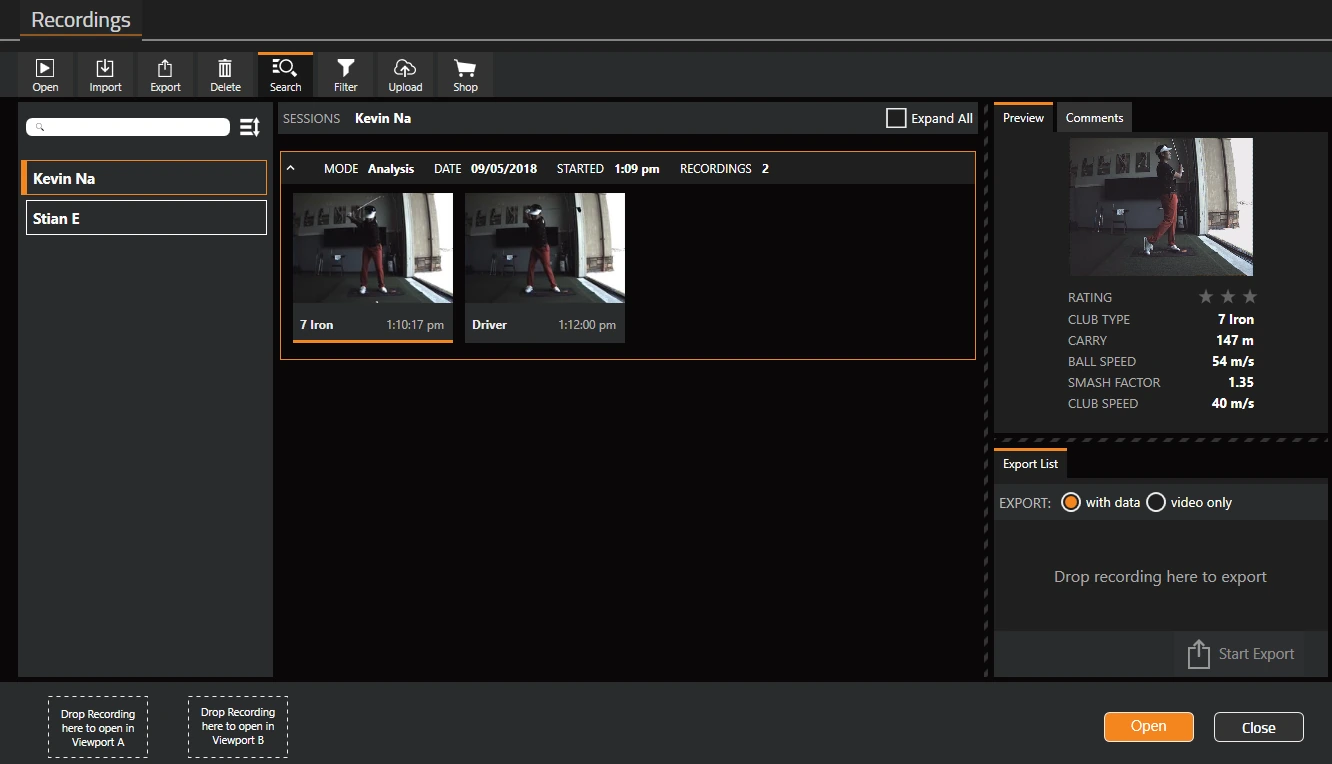This screenshot has width=1332, height=764.
Task: Switch to the Comments tab
Action: 1094,118
